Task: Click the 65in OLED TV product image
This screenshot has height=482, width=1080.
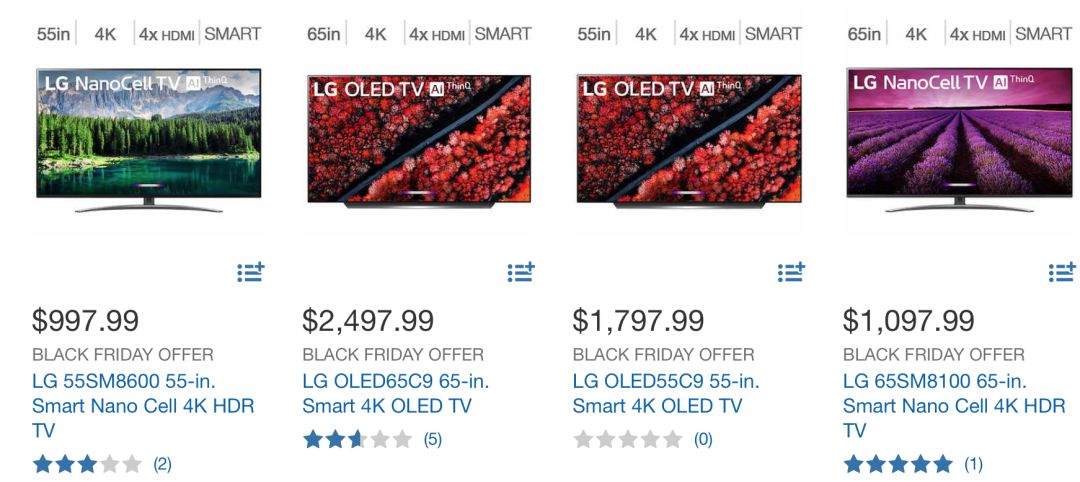Action: point(419,141)
